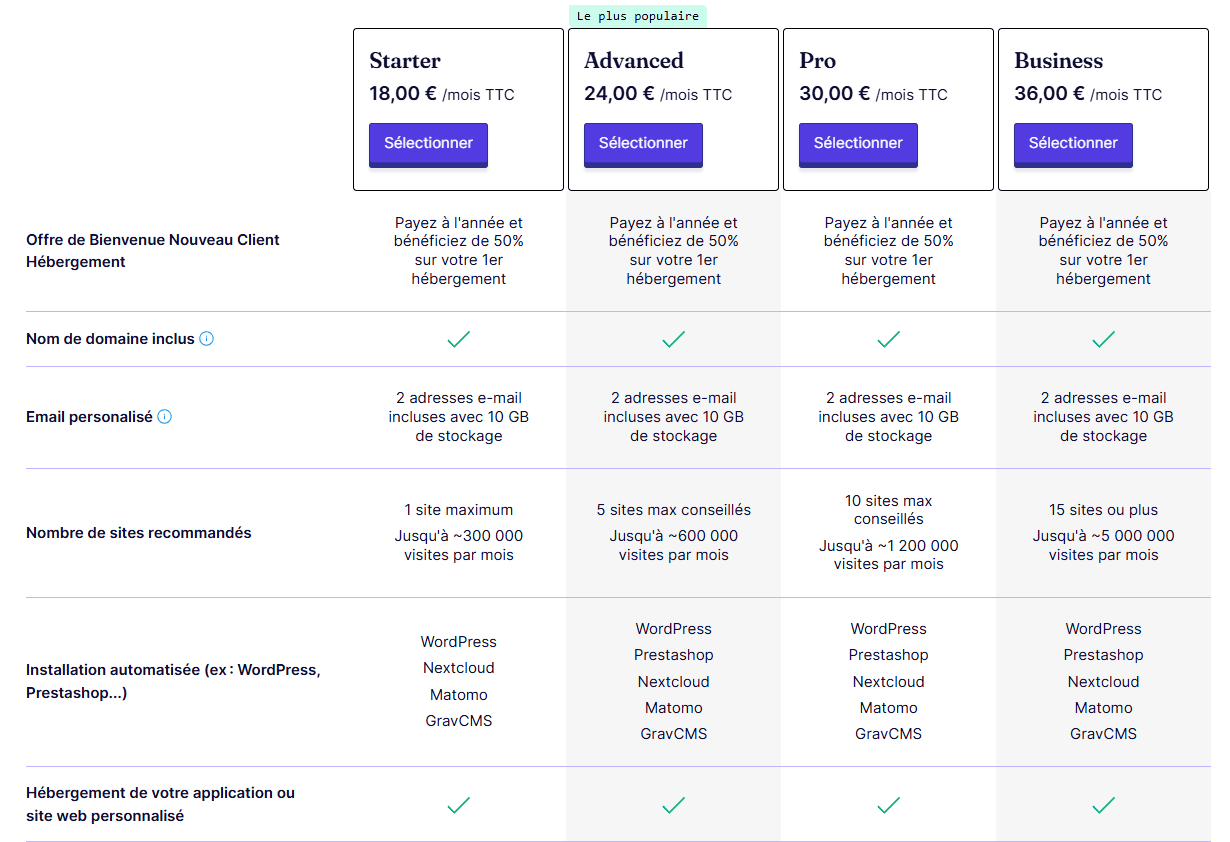The image size is (1230, 842).
Task: Click Advanced checkmark in application hosting row
Action: (673, 805)
